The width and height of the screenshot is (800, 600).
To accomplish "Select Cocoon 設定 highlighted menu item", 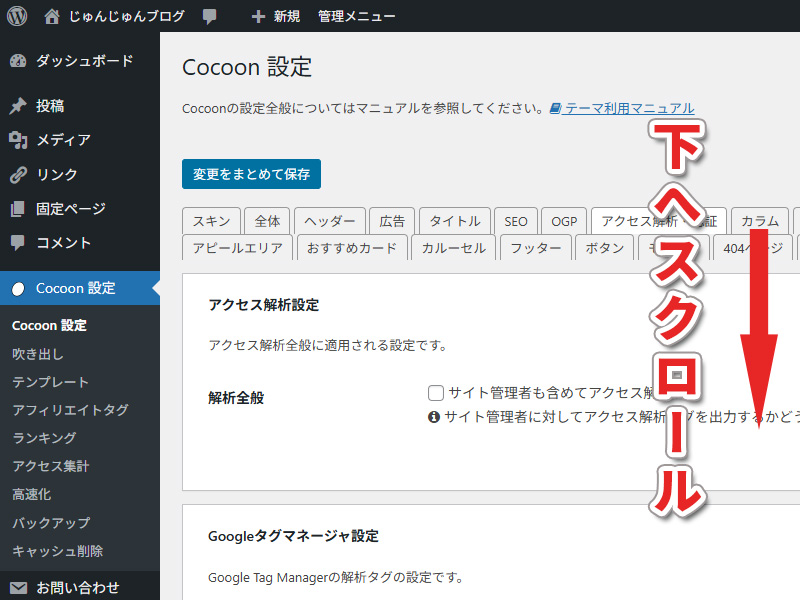I will coord(80,288).
